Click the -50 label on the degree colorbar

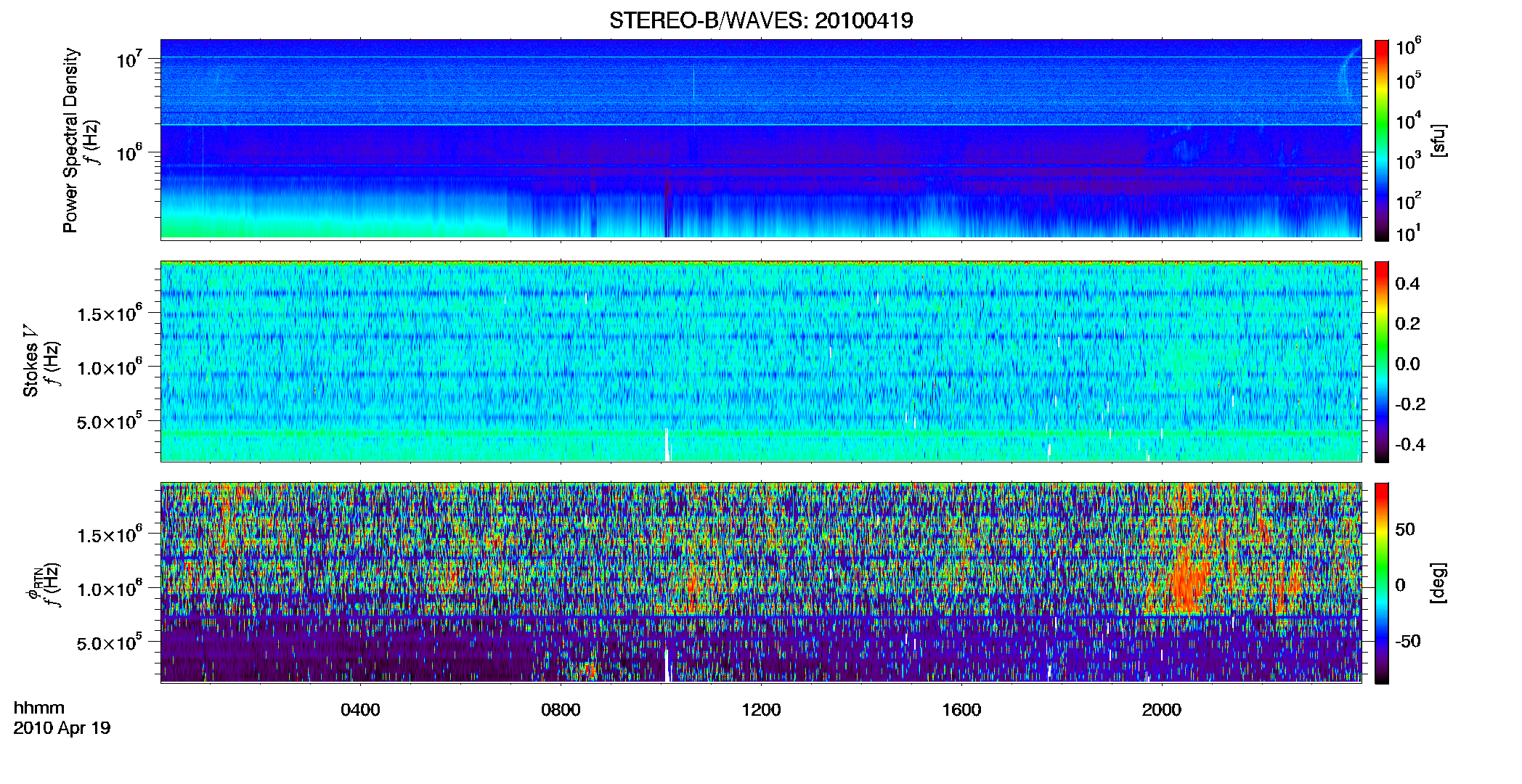pyautogui.click(x=1407, y=641)
